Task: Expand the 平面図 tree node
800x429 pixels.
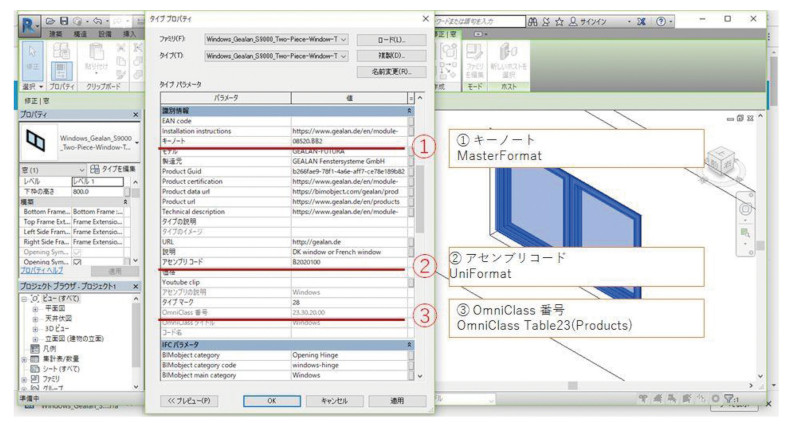Action: coord(35,309)
